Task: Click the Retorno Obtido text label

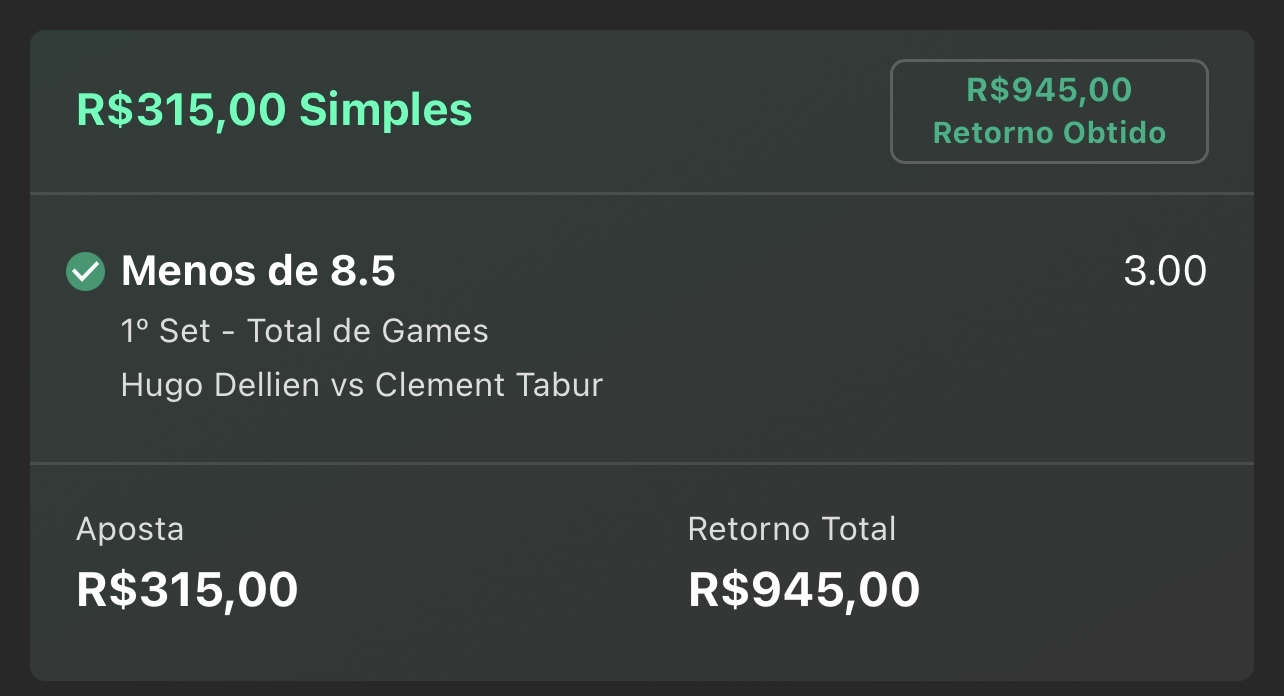Action: [x=1049, y=133]
